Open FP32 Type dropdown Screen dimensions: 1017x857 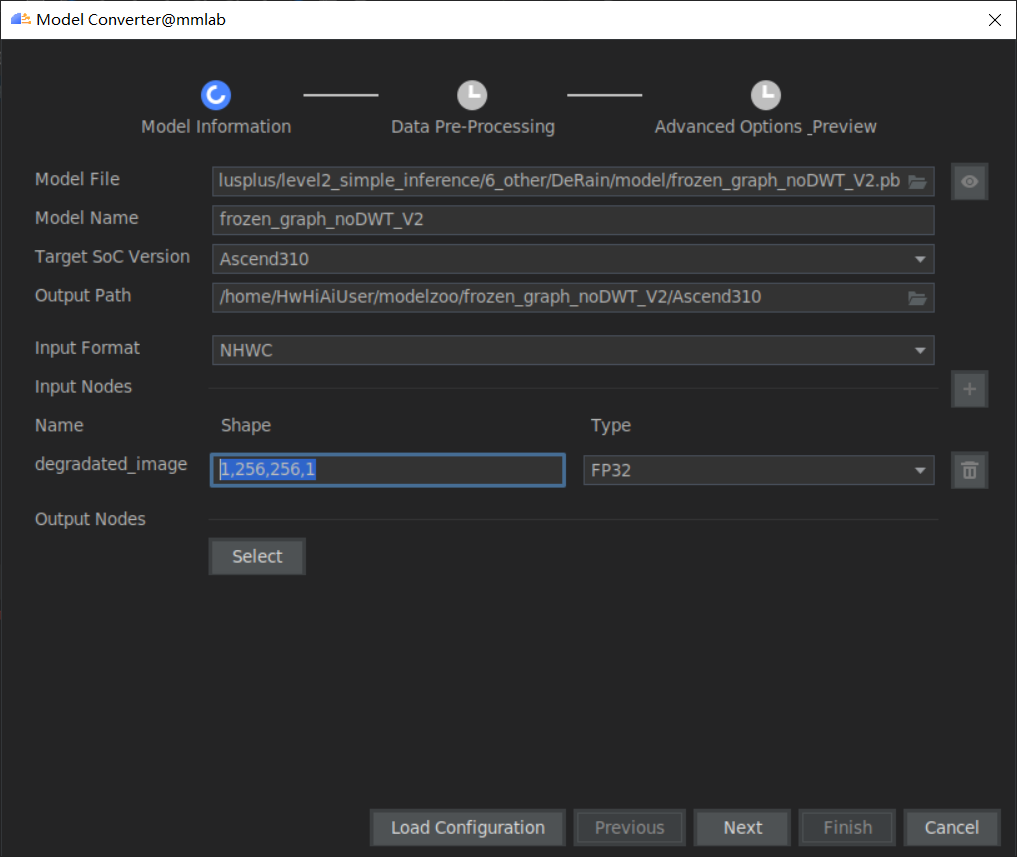pos(920,470)
